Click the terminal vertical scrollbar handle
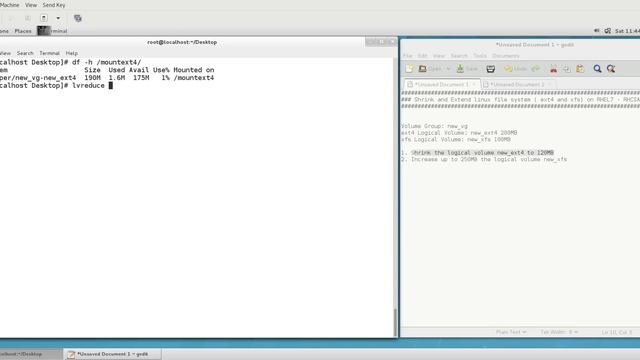This screenshot has height=360, width=640. point(395,322)
